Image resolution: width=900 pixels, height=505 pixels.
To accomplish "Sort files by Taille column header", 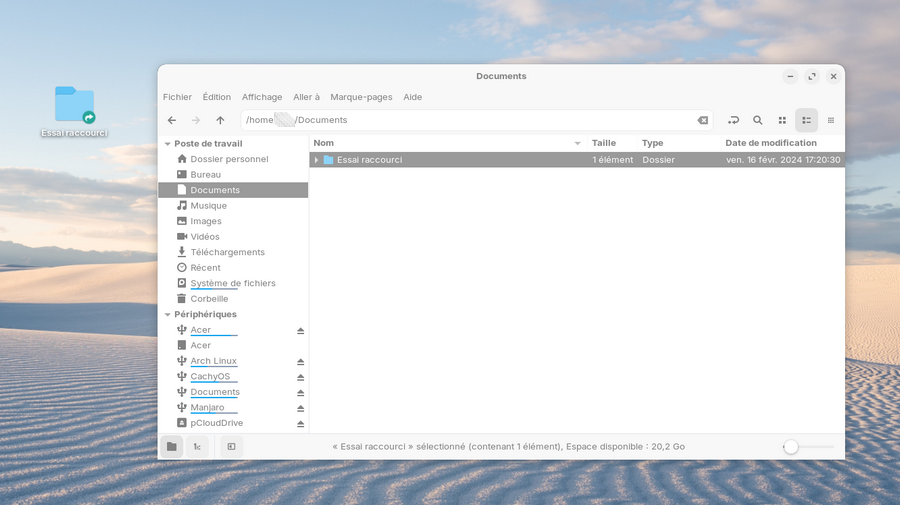I will pos(604,143).
